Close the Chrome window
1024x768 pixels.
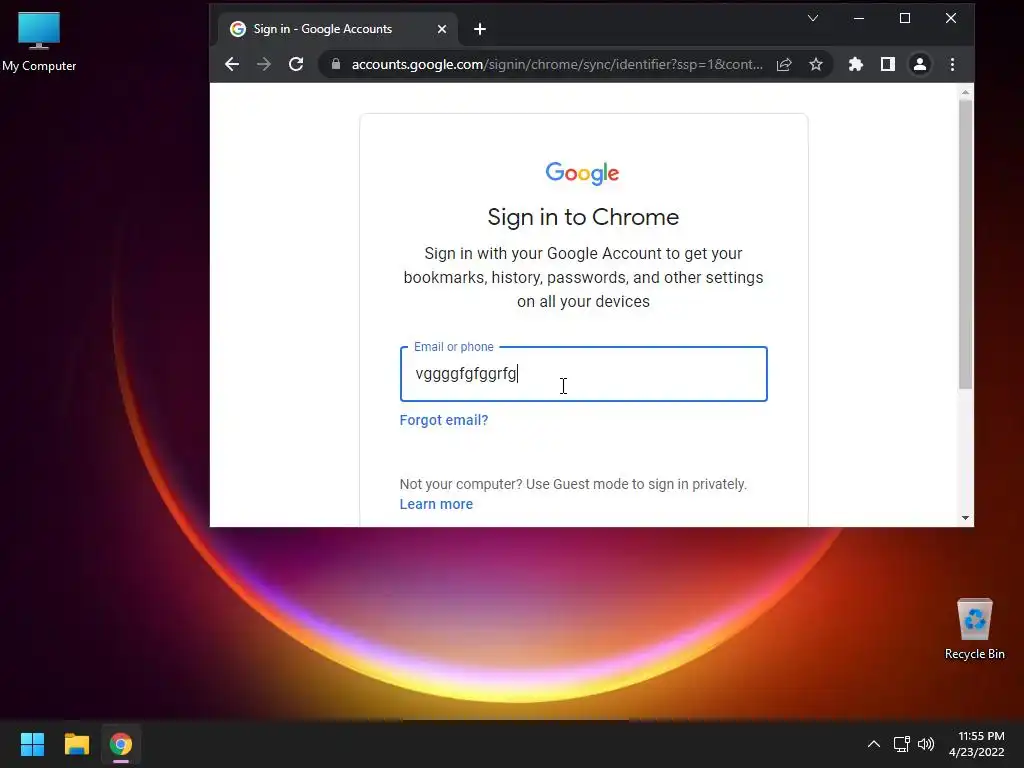[951, 18]
